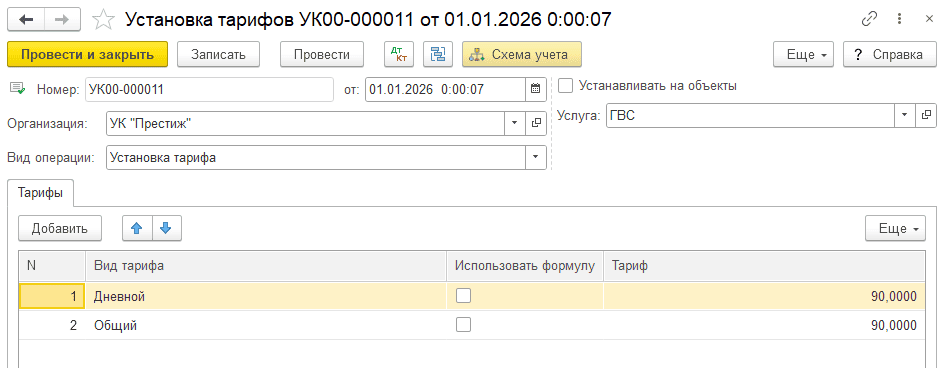This screenshot has width=949, height=368.
Task: Move the row up with blue arrow
Action: click(137, 228)
